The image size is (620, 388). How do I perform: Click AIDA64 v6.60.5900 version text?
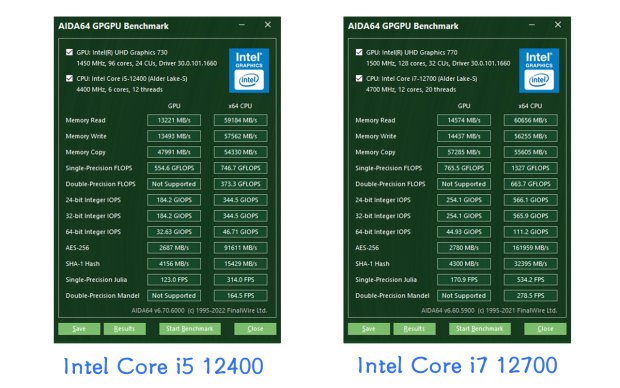pos(448,310)
